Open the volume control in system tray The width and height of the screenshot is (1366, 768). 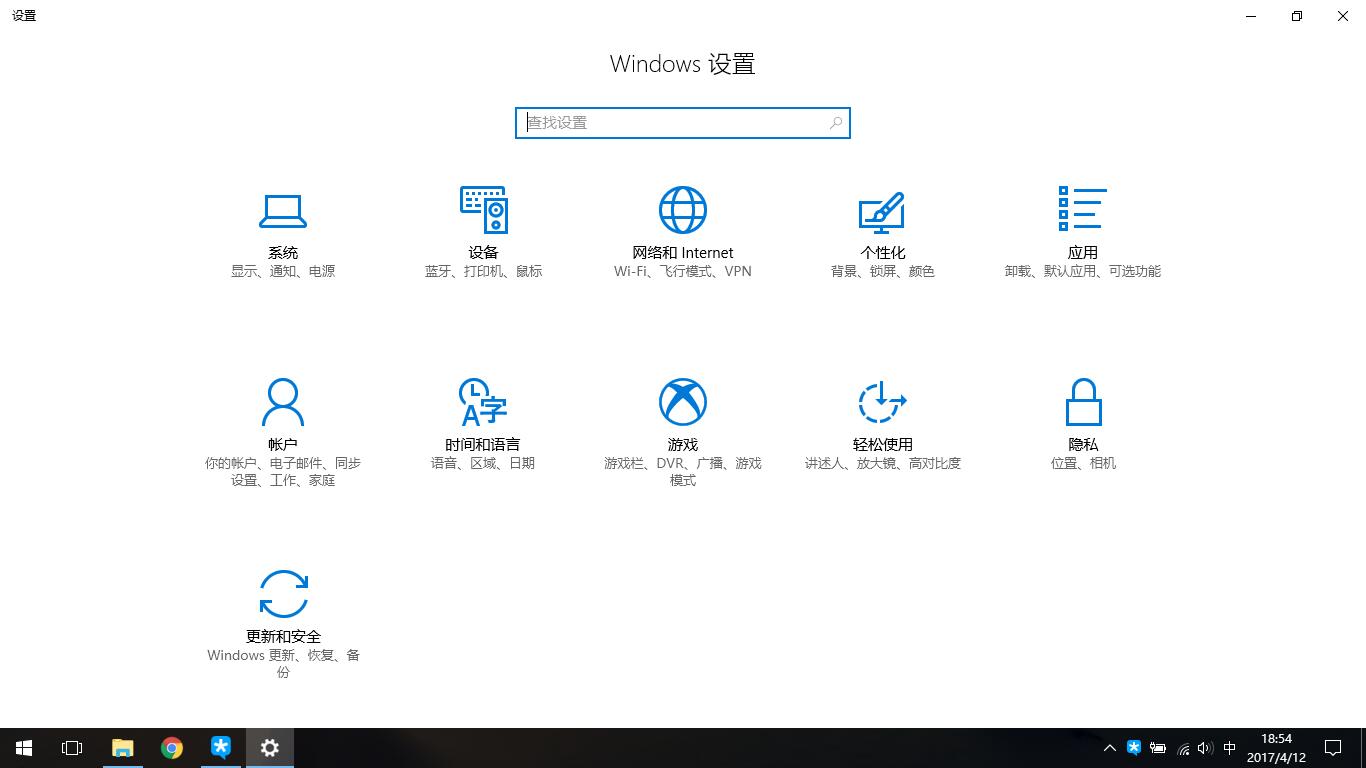[x=1205, y=748]
